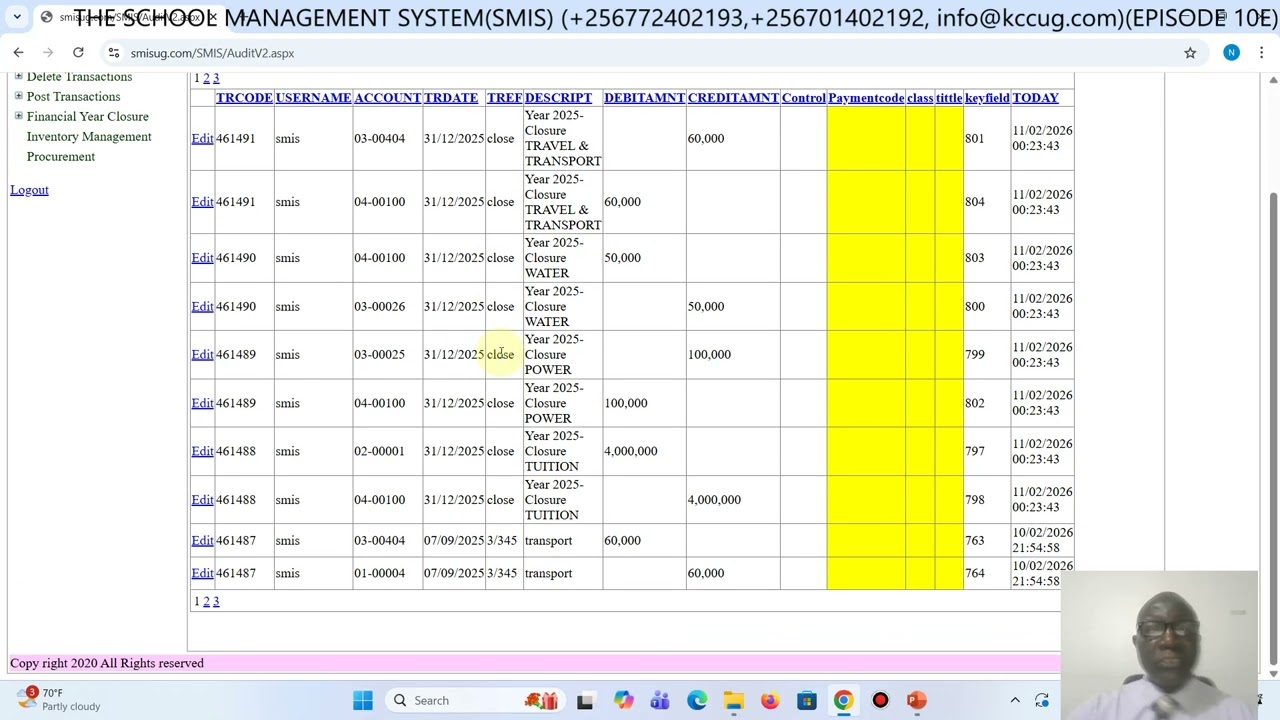Expand the Post Transactions tree node
The image size is (1280, 720).
(x=18, y=96)
